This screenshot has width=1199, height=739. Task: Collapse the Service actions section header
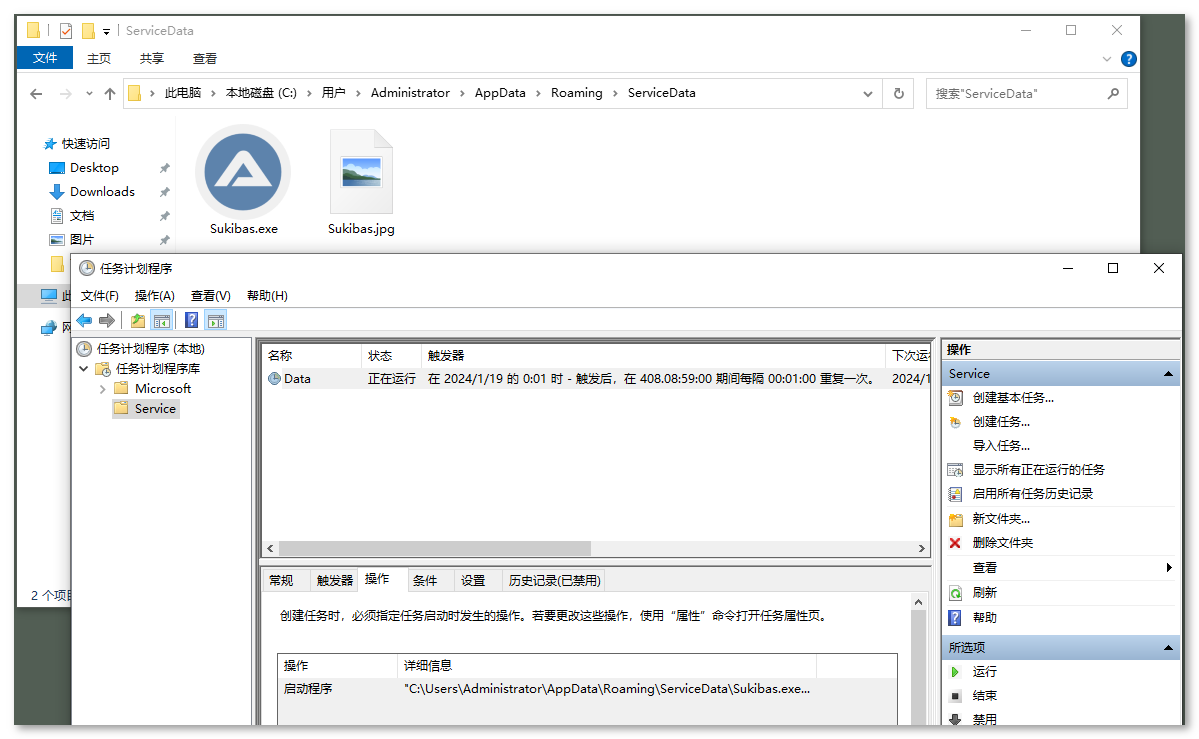[1167, 374]
